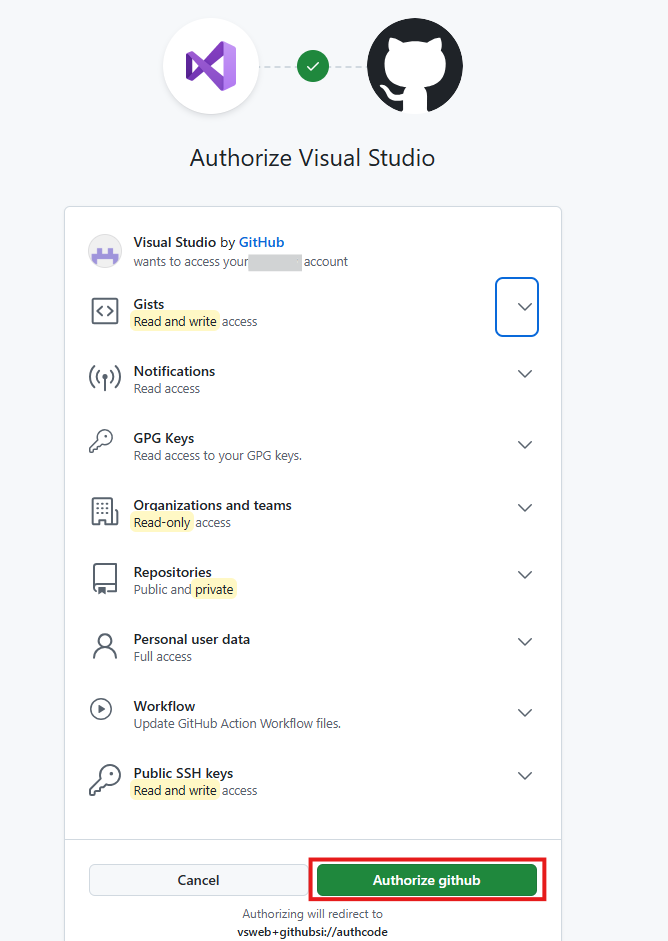Expand the Notifications permission chevron
The width and height of the screenshot is (668, 941).
tap(525, 374)
